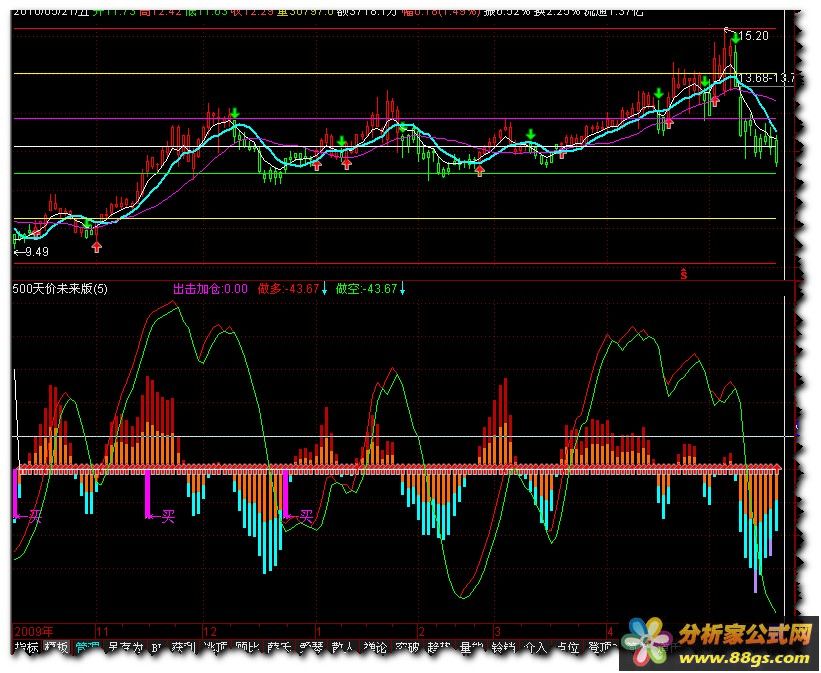Open the 突破 indicator tab
The width and height of the screenshot is (821, 673).
coord(408,648)
